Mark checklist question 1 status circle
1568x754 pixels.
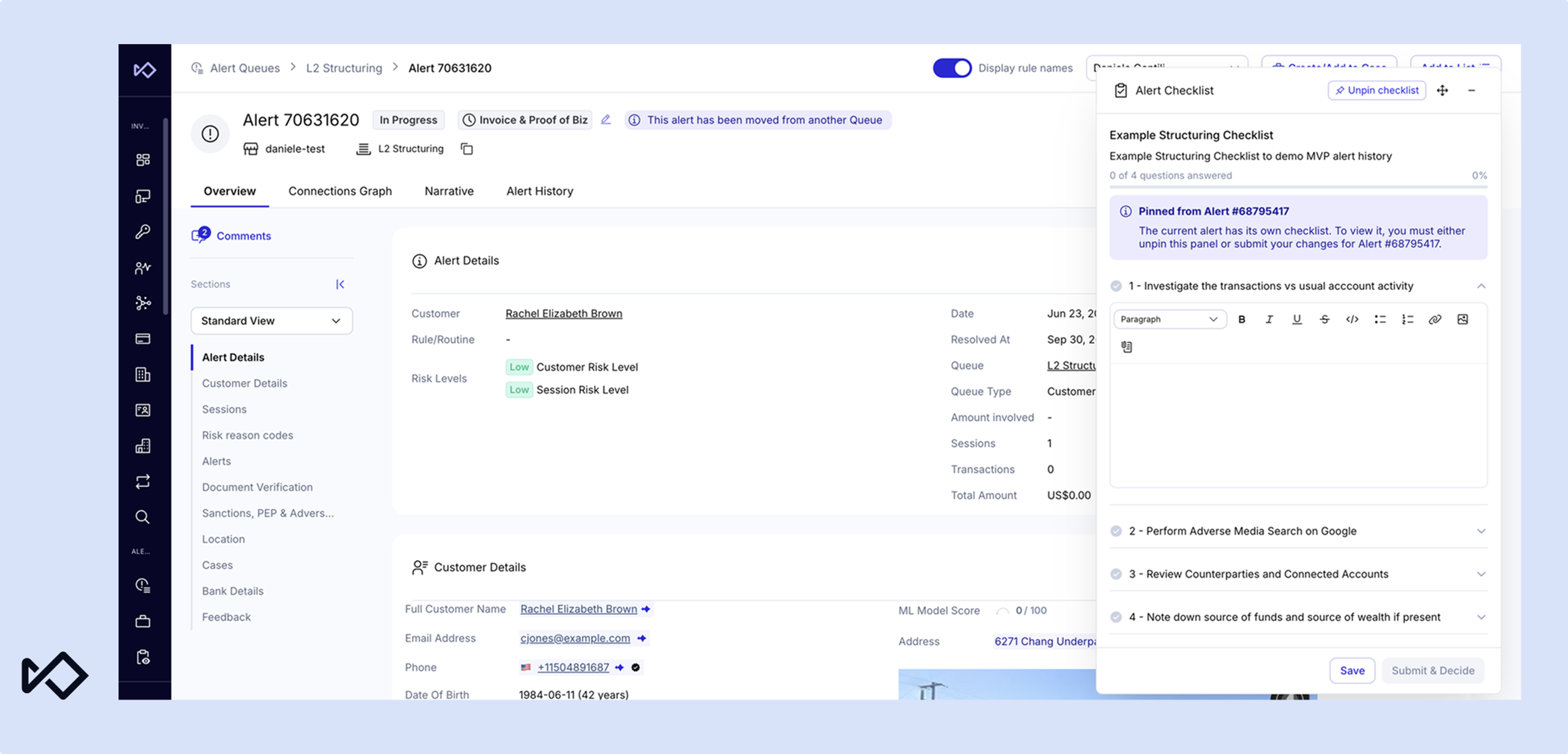pos(1116,286)
